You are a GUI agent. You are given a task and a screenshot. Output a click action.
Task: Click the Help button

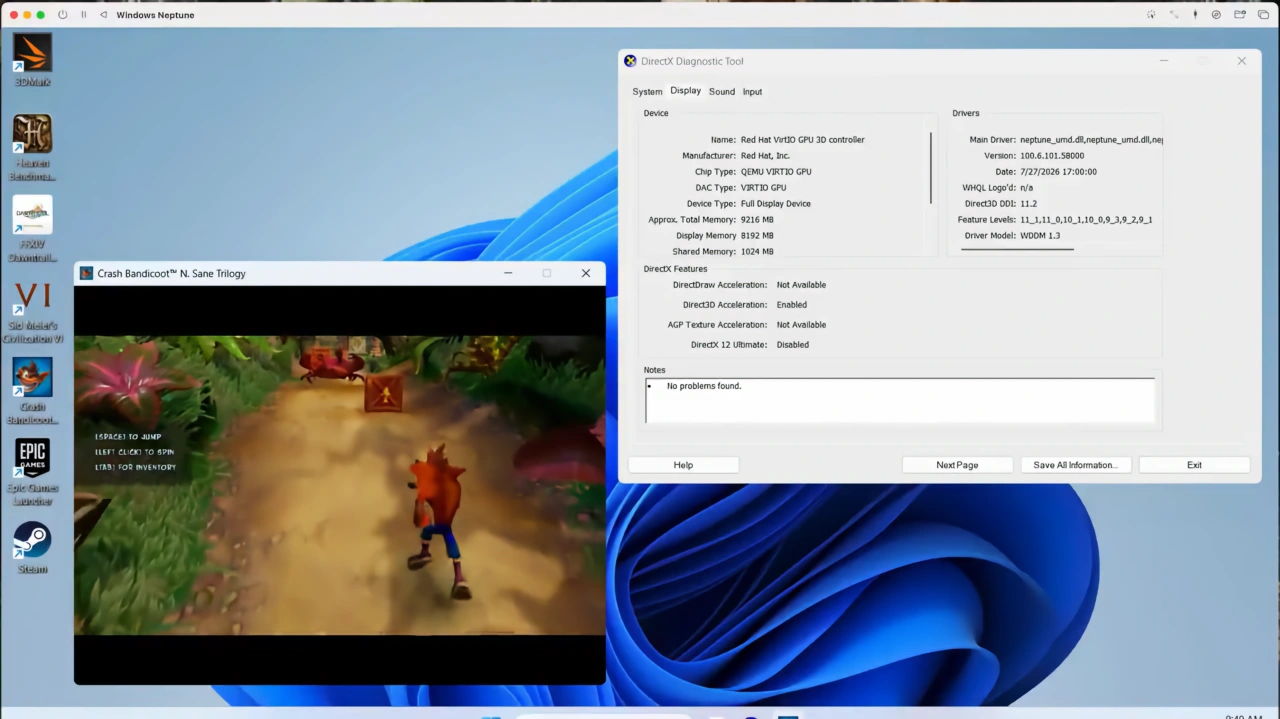click(x=683, y=465)
